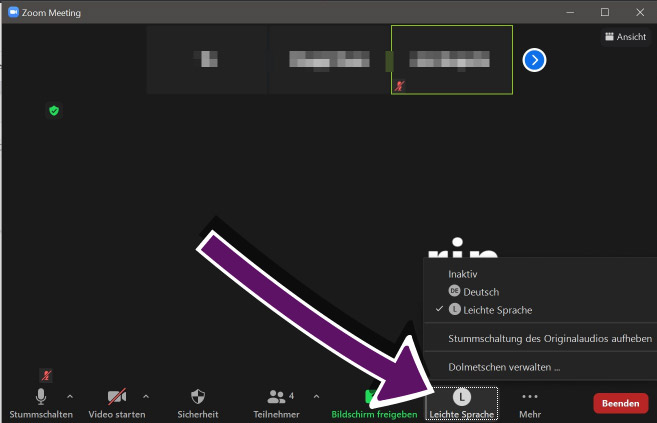The width and height of the screenshot is (657, 423).
Task: Open video options arrow beside Video starten
Action: 146,396
